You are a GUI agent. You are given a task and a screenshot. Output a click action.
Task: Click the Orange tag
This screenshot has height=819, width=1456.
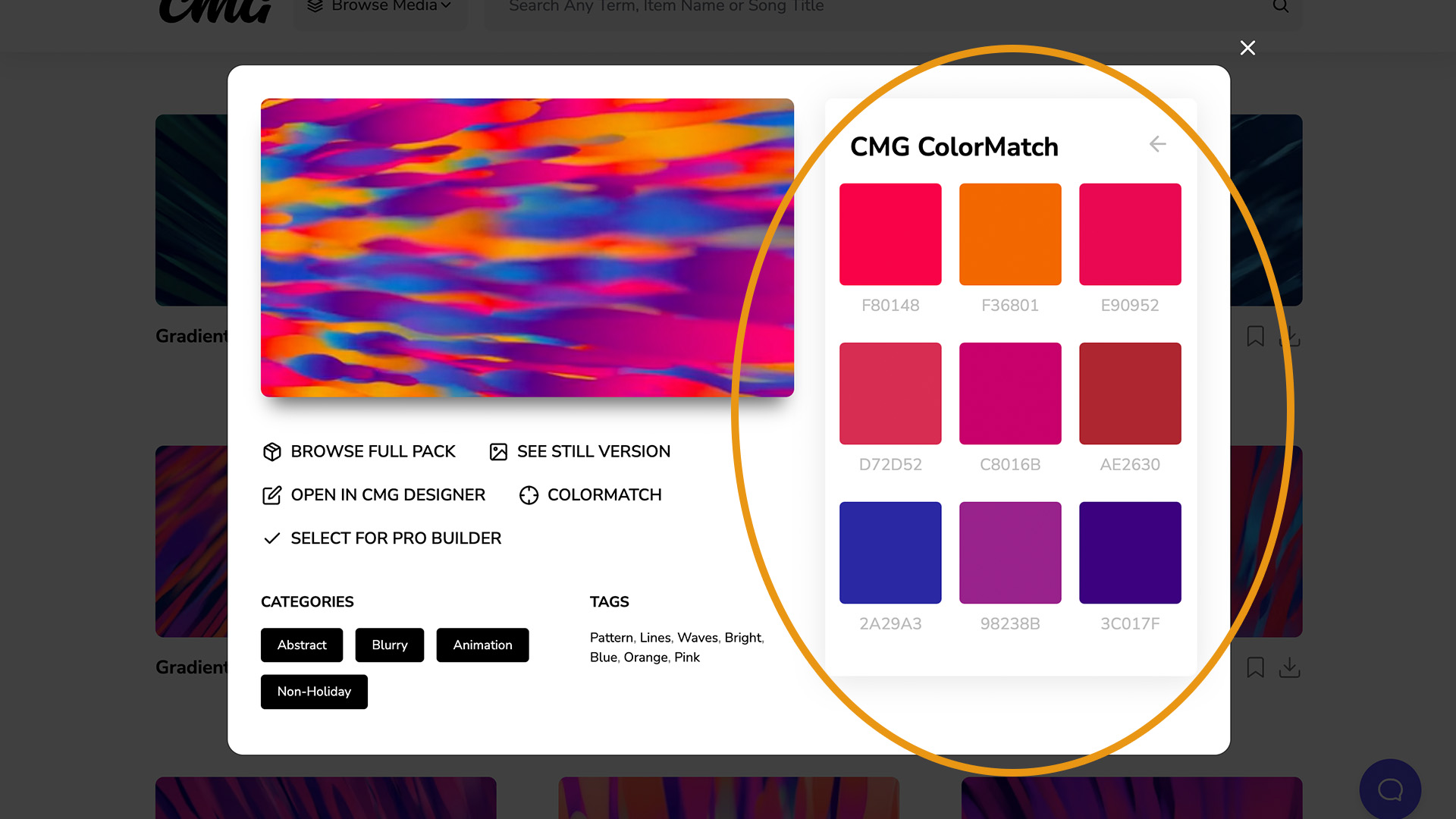pos(645,657)
